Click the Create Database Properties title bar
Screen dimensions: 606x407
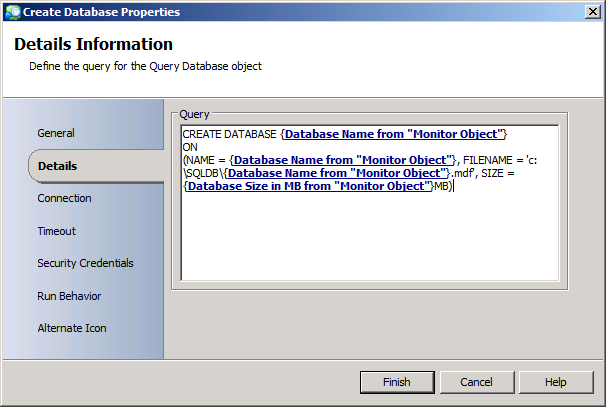pos(300,11)
